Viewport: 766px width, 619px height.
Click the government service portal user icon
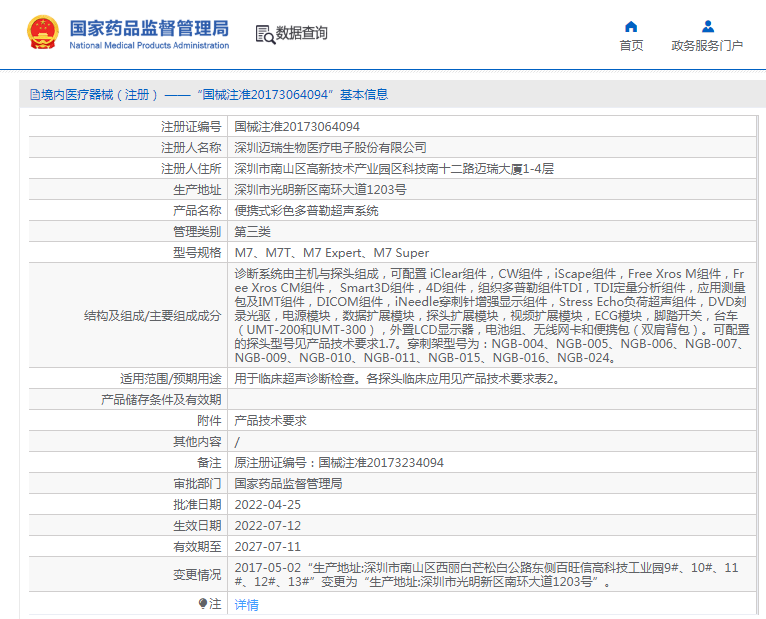pyautogui.click(x=707, y=26)
